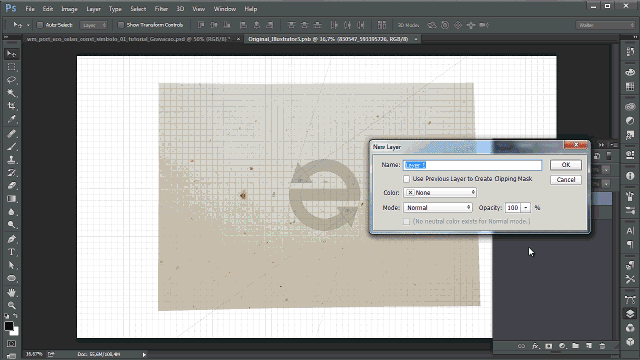The width and height of the screenshot is (640, 360).
Task: Select the Blur tool
Action: pyautogui.click(x=11, y=212)
